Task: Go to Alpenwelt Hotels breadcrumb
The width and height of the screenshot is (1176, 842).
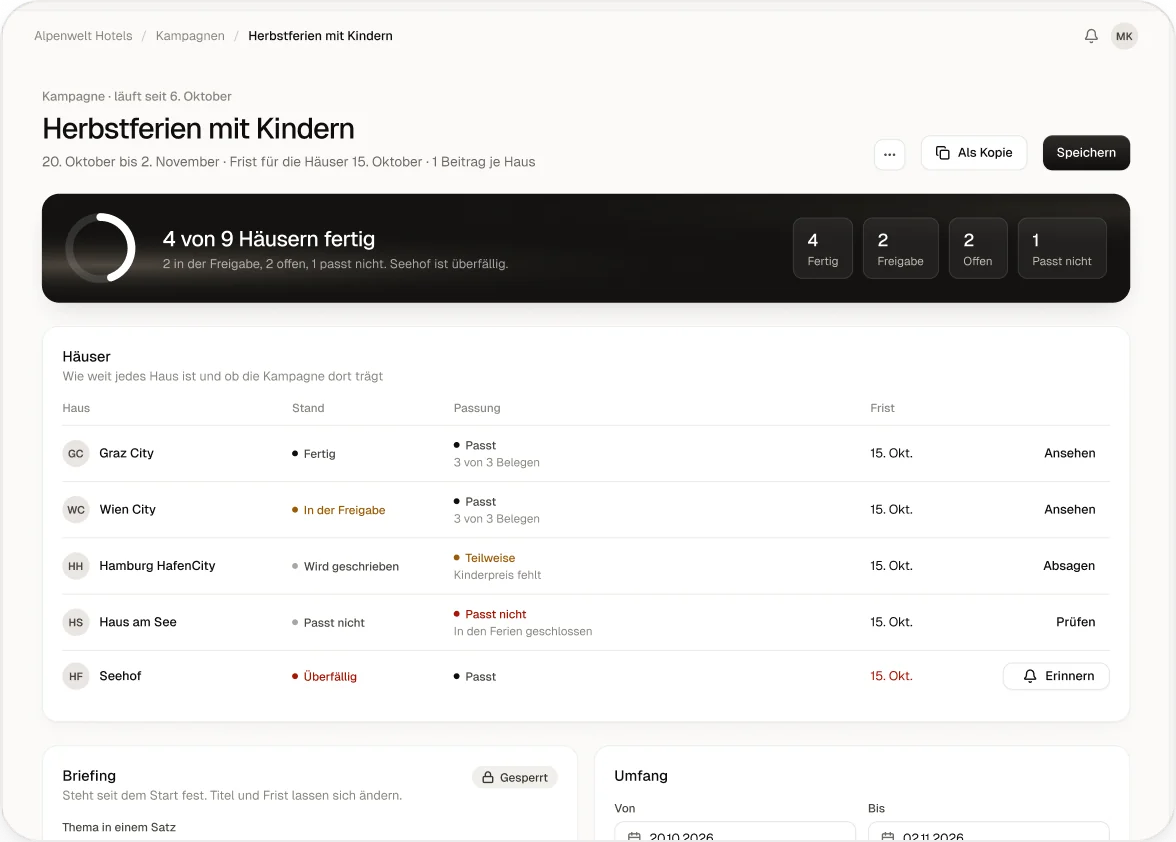Action: tap(83, 36)
